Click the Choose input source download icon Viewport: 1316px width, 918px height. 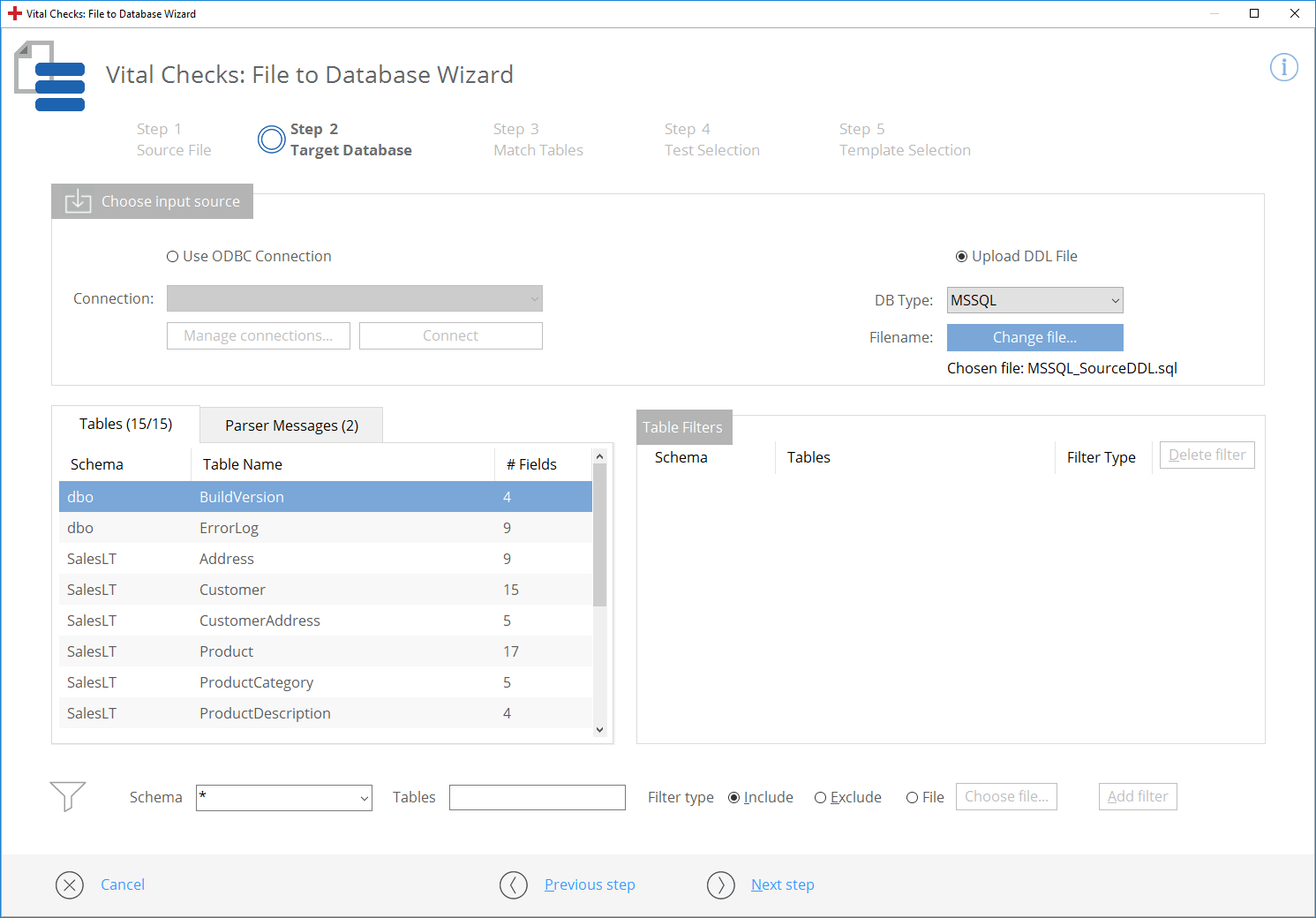point(78,201)
